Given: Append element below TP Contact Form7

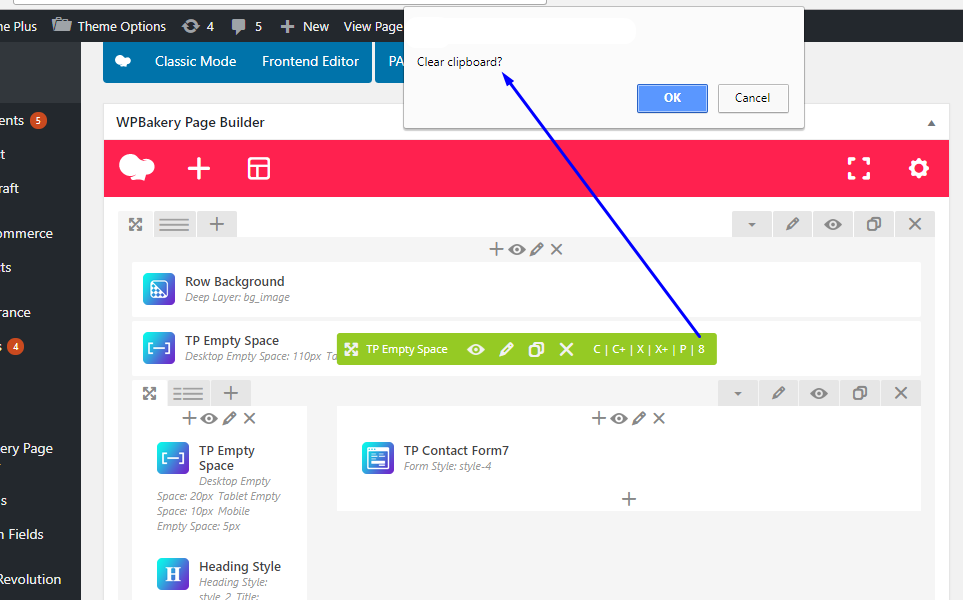Looking at the screenshot, I should pos(628,499).
